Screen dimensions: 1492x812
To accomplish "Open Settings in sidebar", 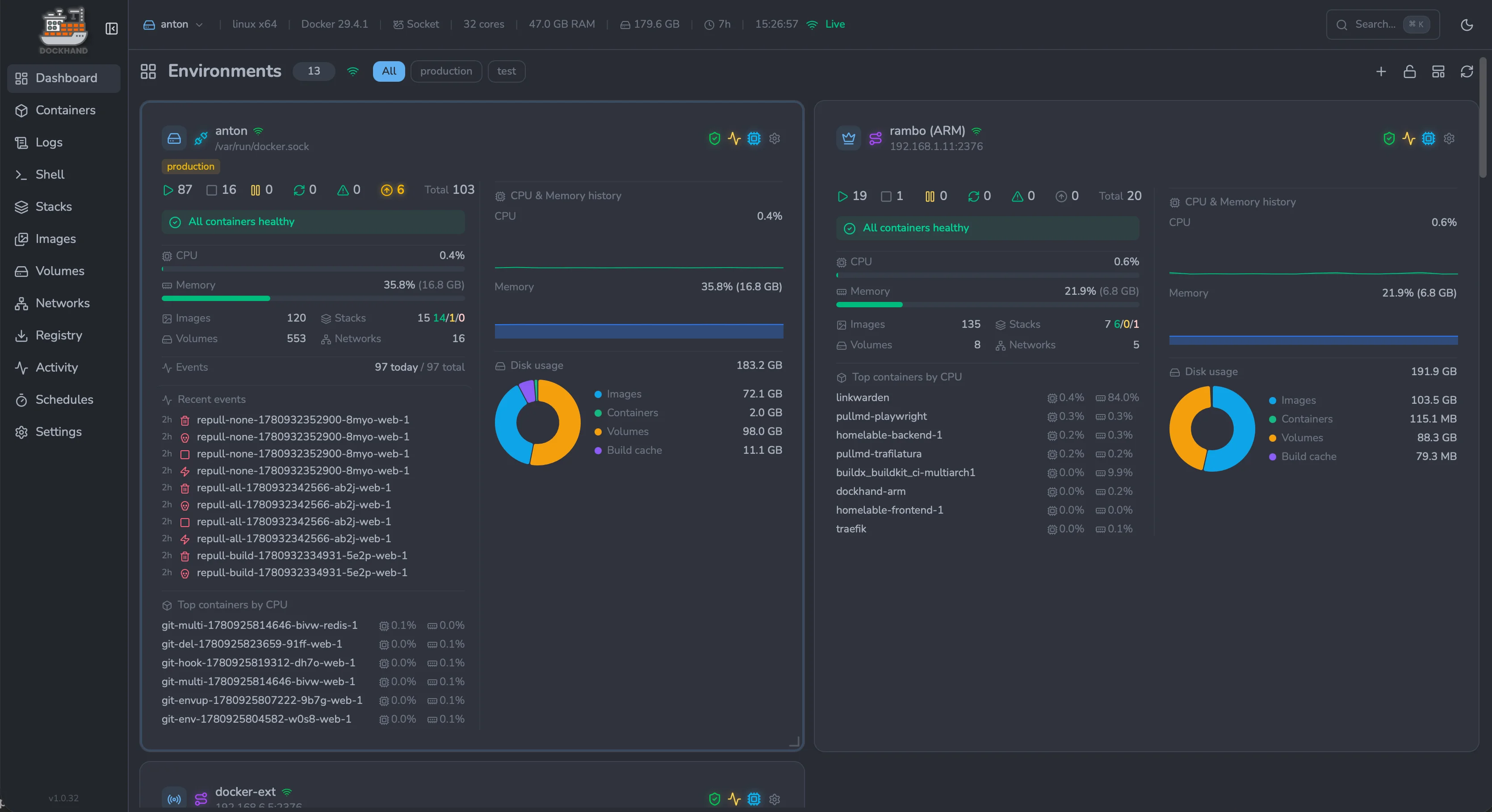I will tap(64, 431).
